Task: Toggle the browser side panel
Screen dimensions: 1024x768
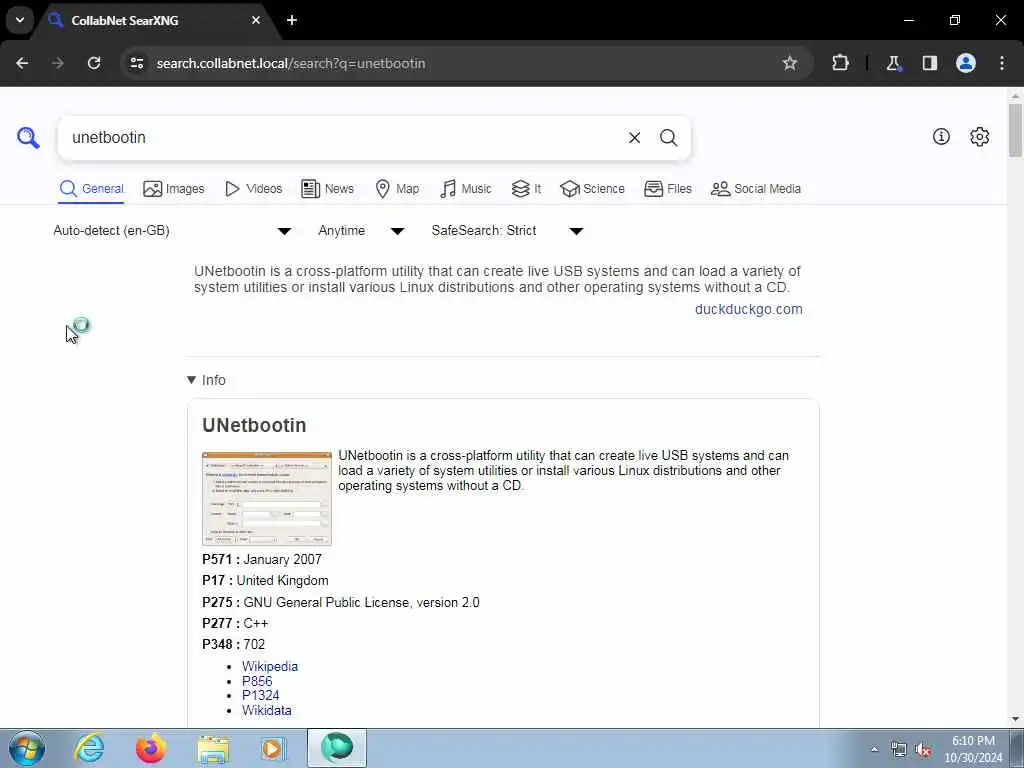Action: 930,63
